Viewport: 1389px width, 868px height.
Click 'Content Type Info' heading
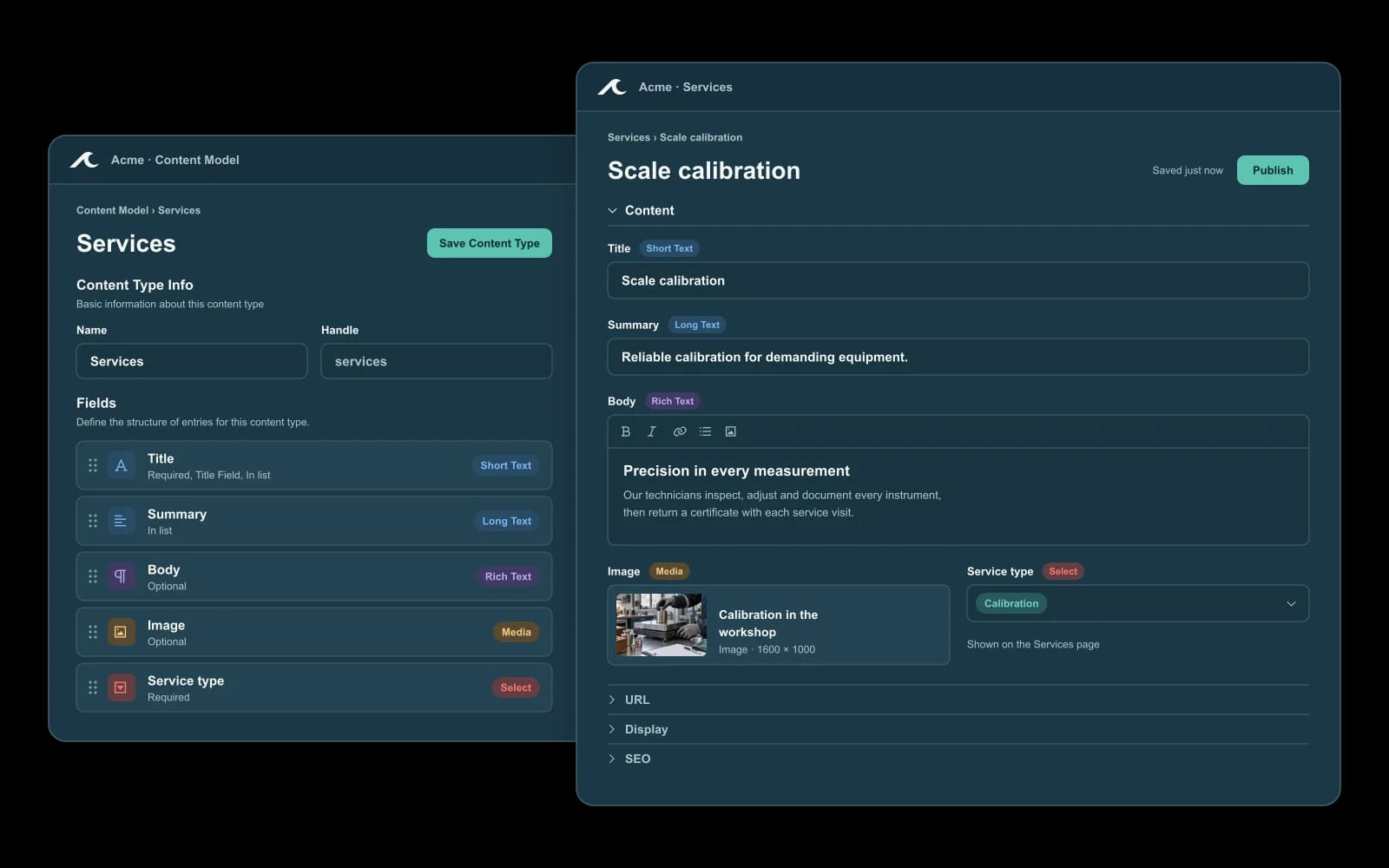(x=135, y=285)
